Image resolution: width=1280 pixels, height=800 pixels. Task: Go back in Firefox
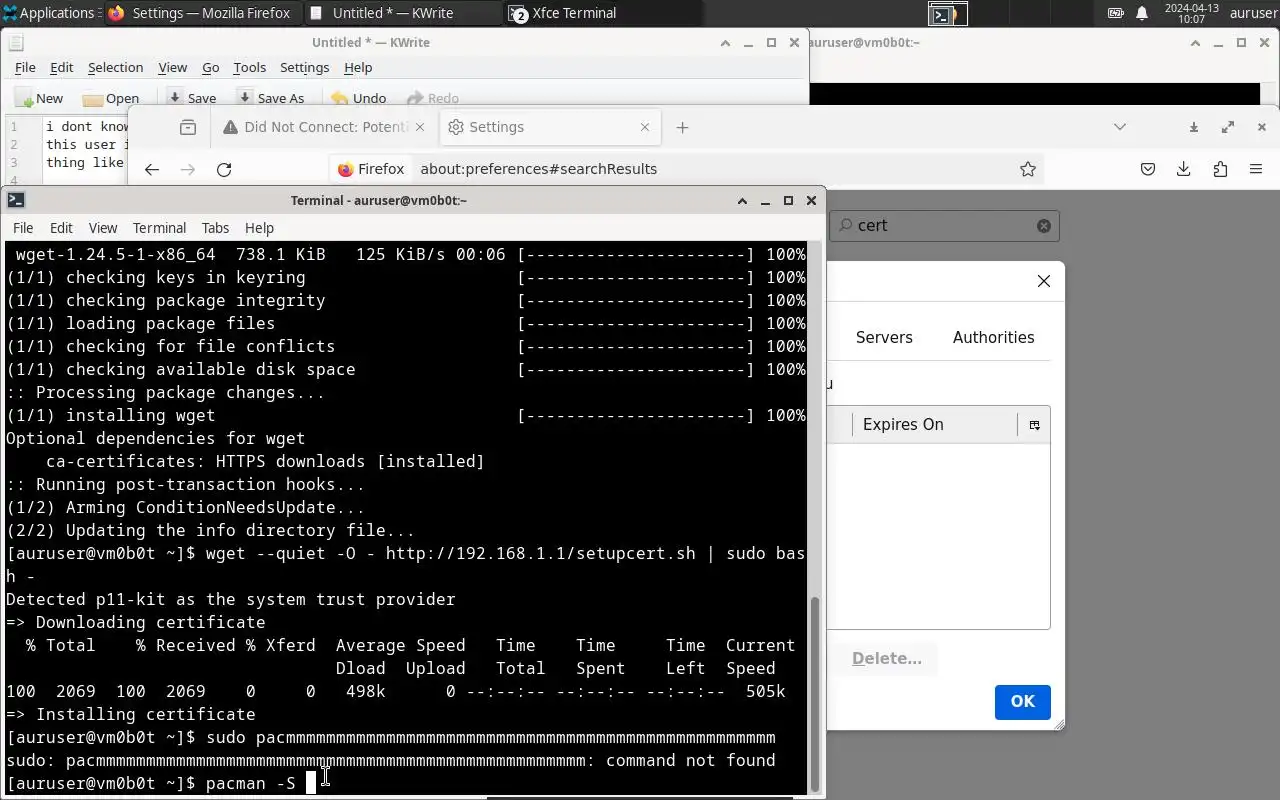(152, 169)
